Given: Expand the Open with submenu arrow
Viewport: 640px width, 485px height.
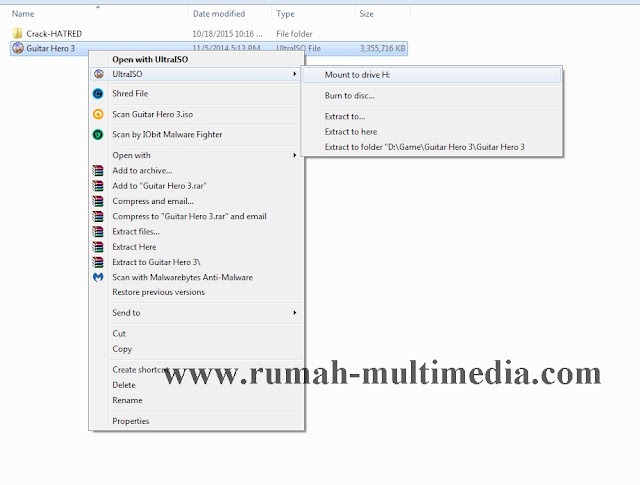Looking at the screenshot, I should click(294, 155).
